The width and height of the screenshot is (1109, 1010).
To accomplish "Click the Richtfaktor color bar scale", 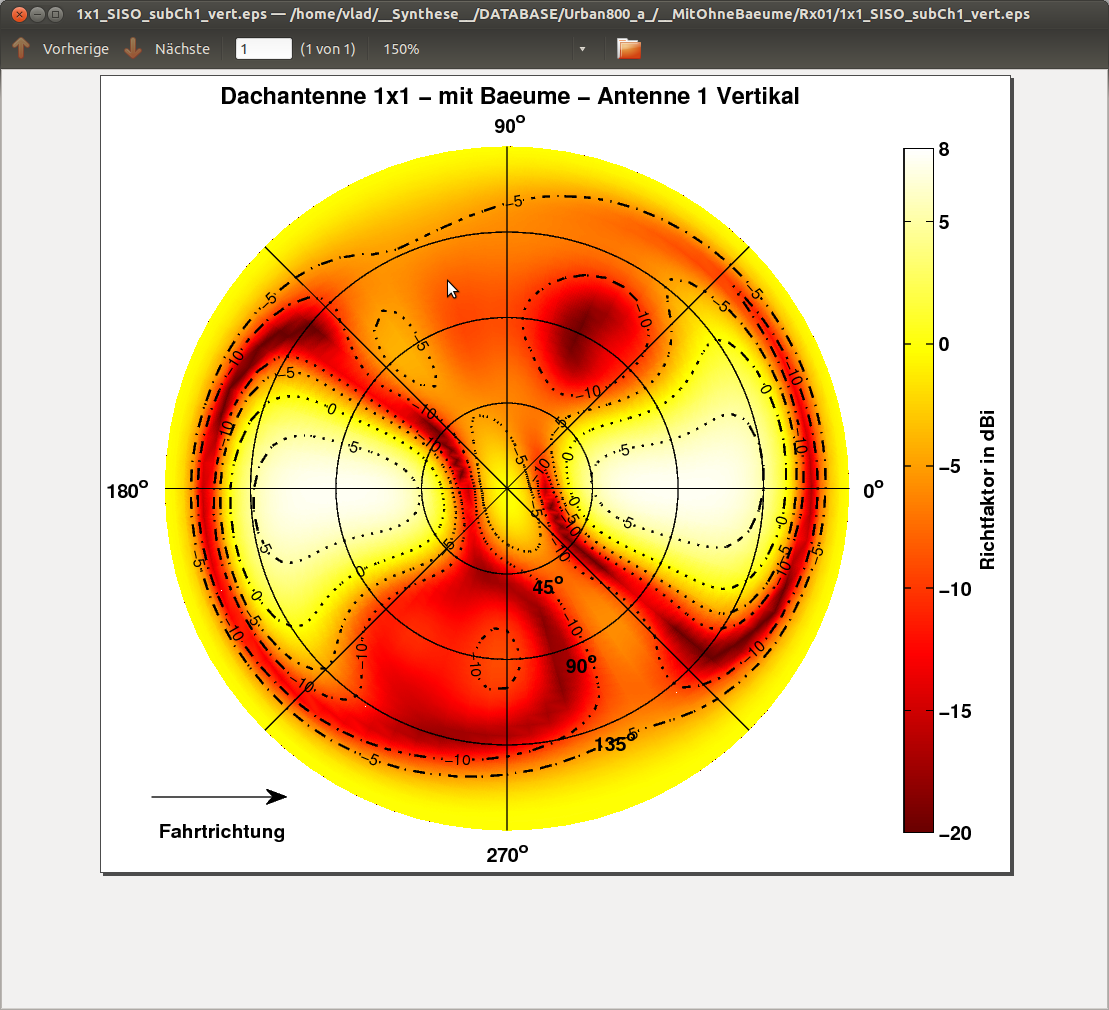I will 918,490.
